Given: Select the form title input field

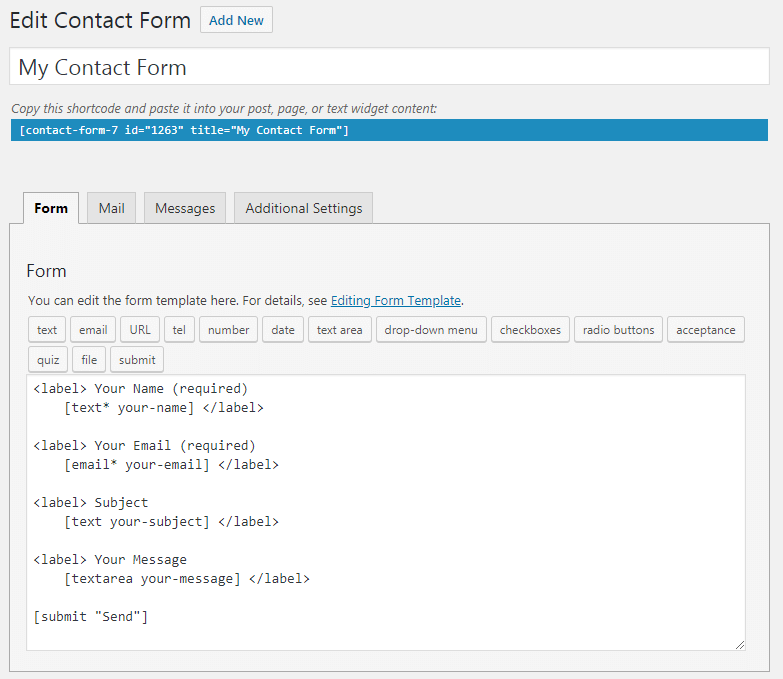Looking at the screenshot, I should [389, 66].
